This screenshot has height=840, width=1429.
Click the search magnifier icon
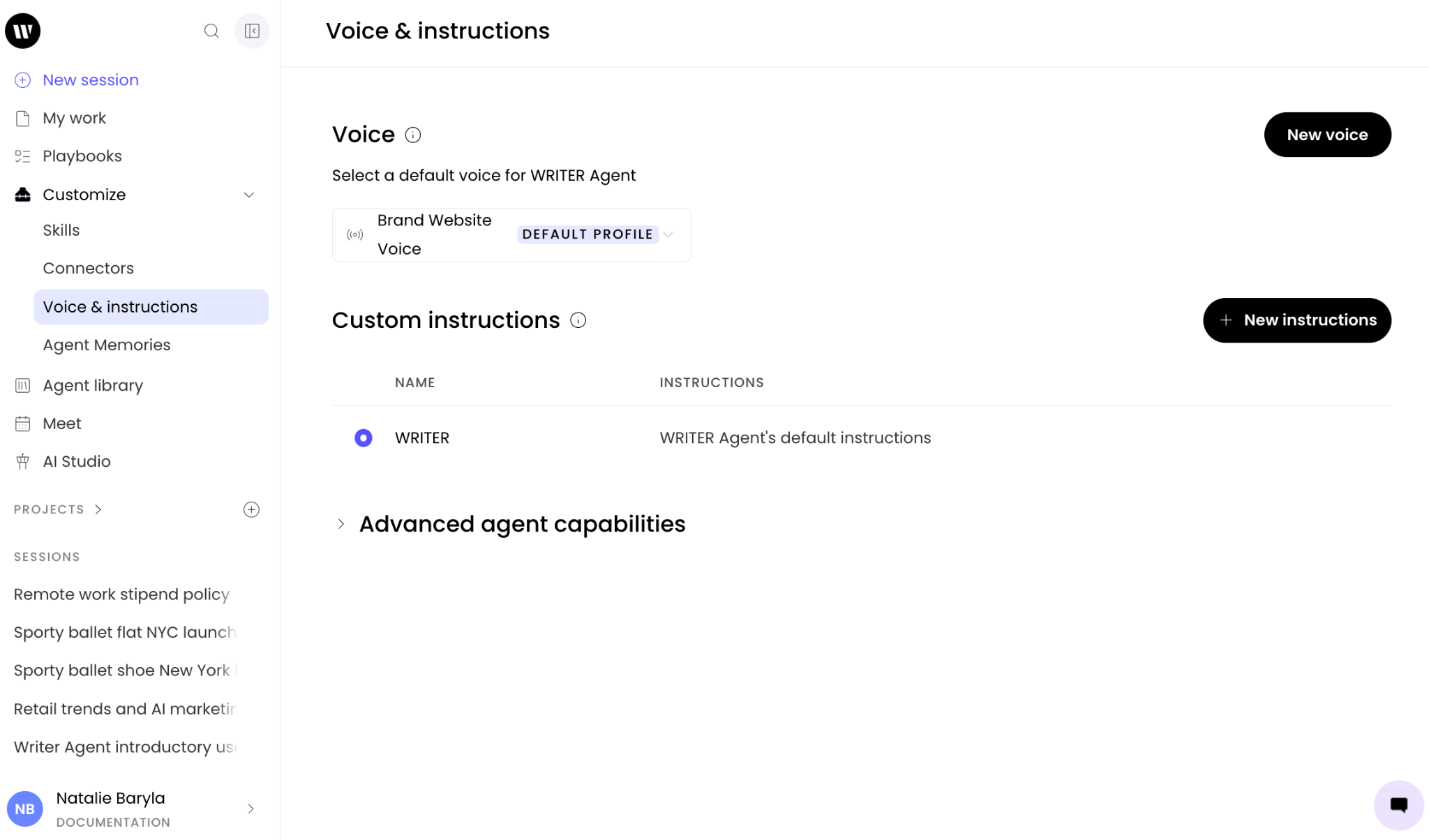coord(211,31)
